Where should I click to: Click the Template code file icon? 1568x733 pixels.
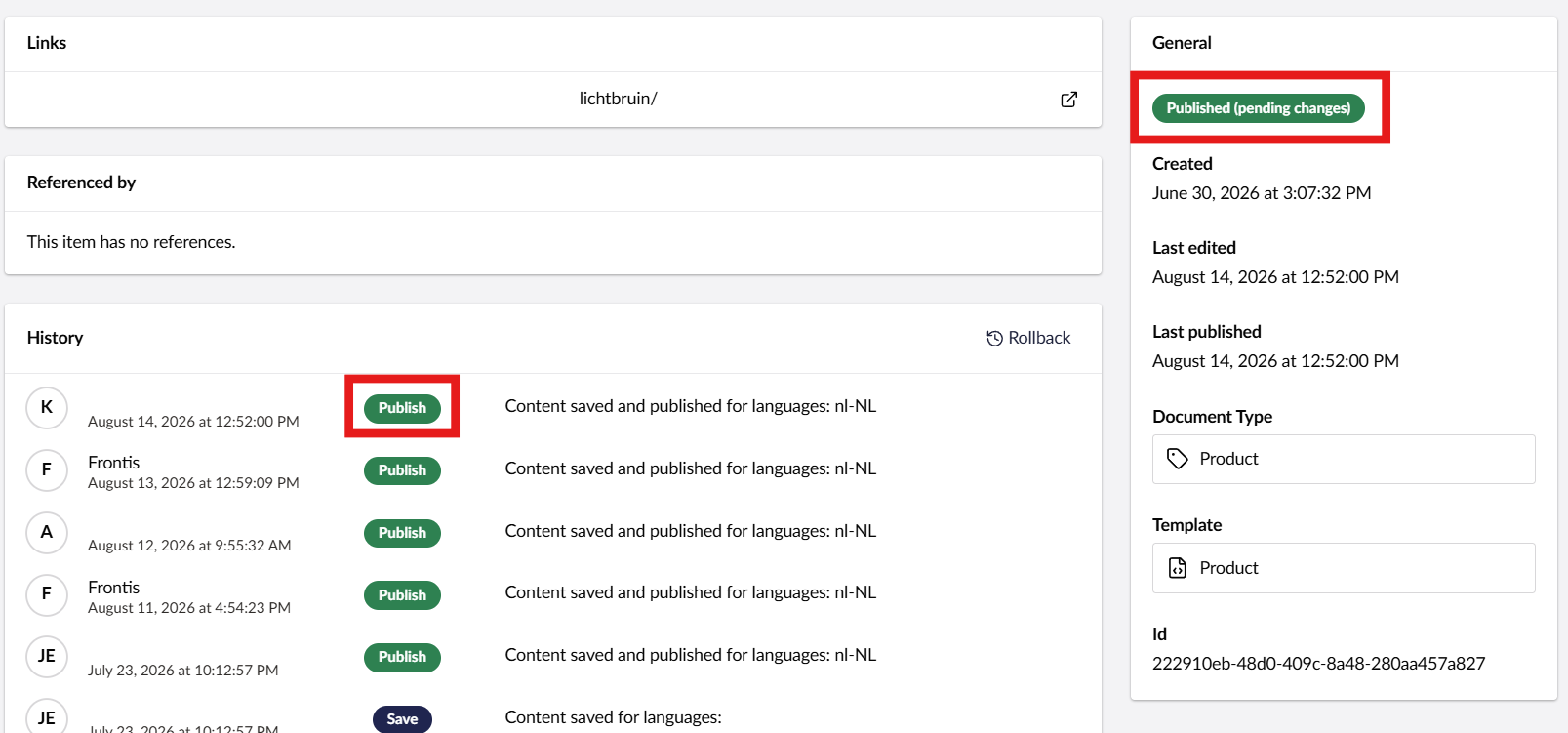[1178, 568]
